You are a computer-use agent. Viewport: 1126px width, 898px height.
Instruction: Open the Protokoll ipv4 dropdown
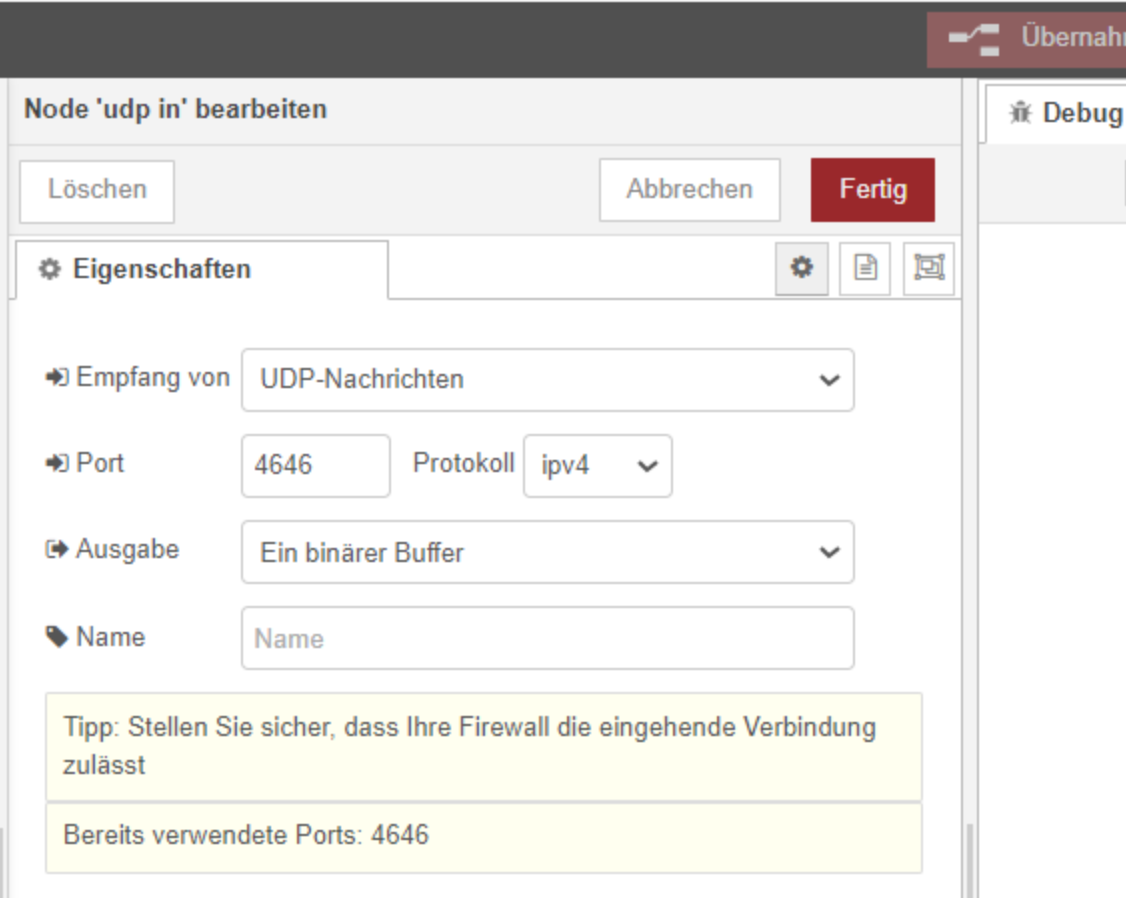pyautogui.click(x=597, y=466)
